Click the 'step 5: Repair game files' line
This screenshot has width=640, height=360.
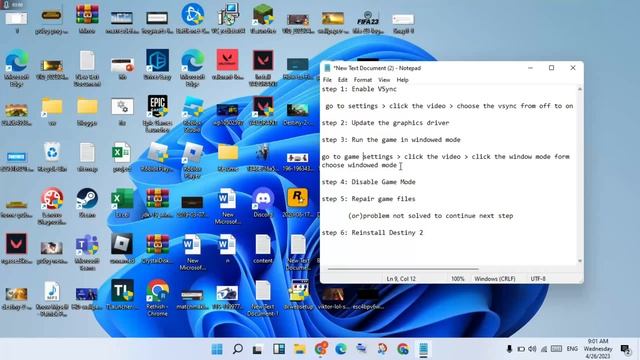tap(369, 199)
